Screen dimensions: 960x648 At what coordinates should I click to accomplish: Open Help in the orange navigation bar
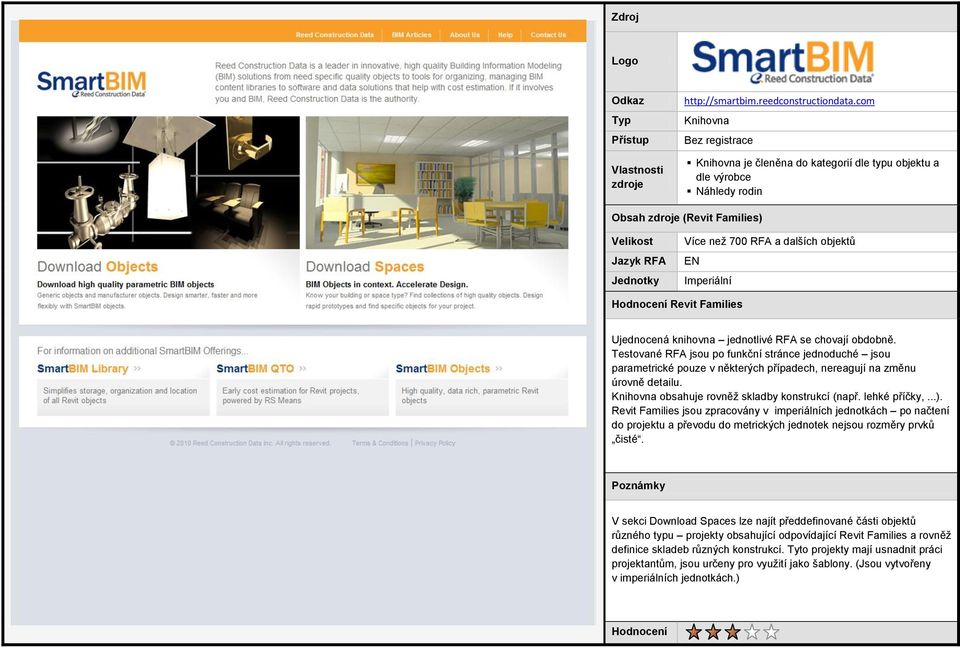coord(505,35)
